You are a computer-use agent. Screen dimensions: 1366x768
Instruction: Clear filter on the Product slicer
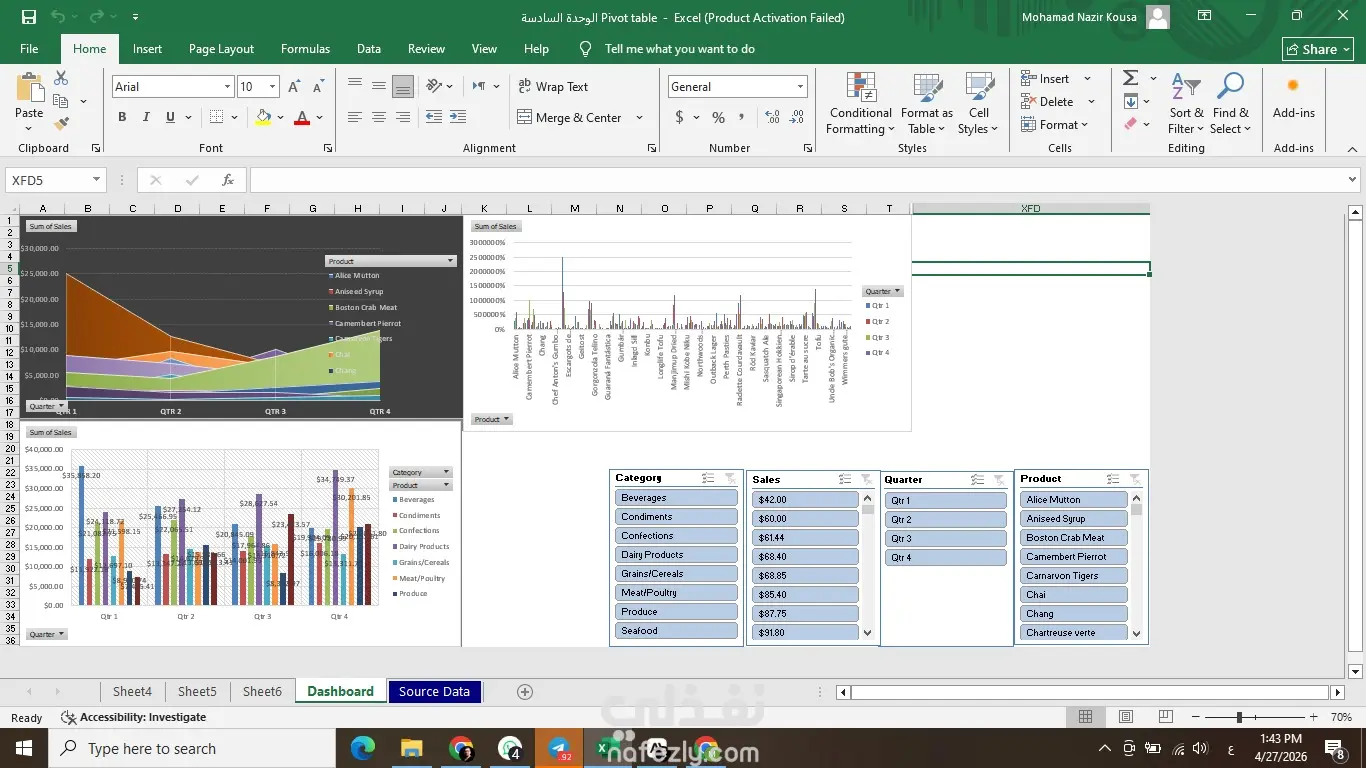(1135, 479)
